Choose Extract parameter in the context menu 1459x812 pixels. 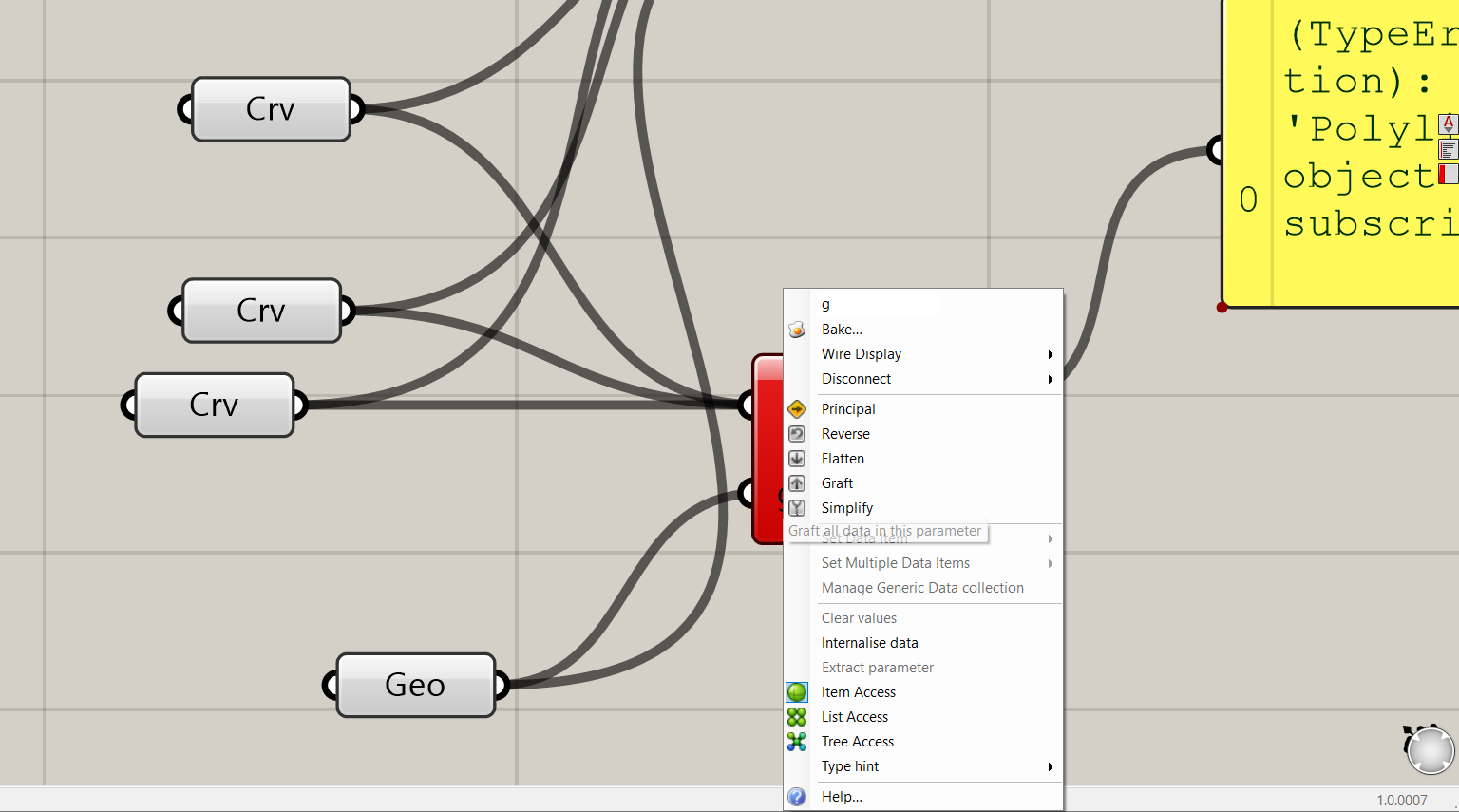pyautogui.click(x=922, y=668)
